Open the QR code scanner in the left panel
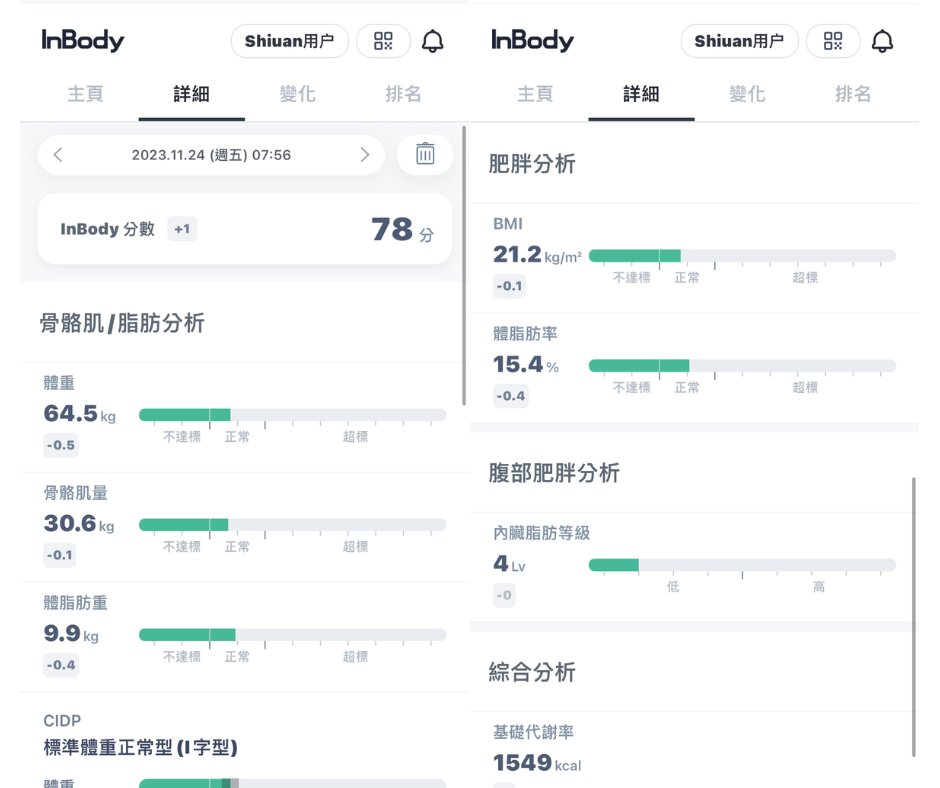The width and height of the screenshot is (940, 788). pos(383,41)
